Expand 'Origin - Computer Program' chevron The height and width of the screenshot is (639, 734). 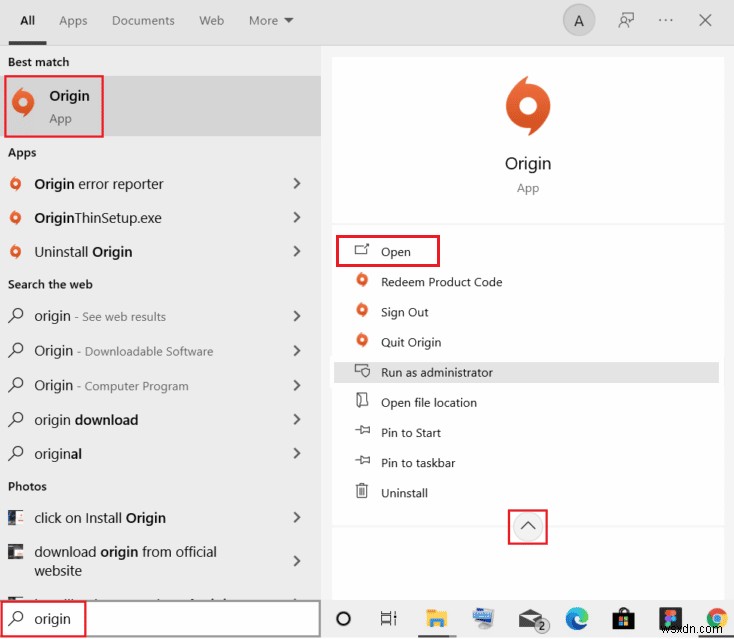[297, 385]
